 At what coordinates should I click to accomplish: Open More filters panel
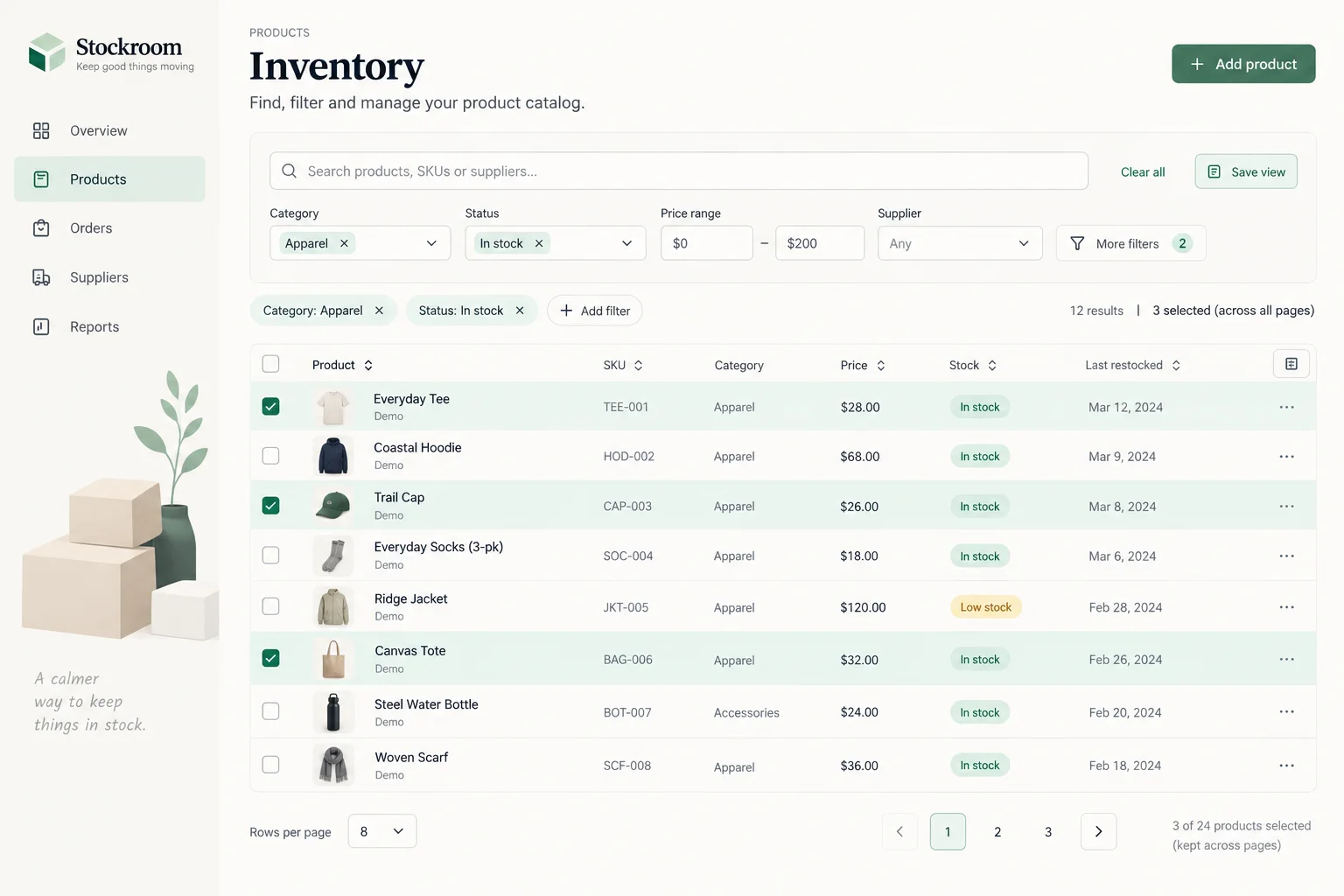[1130, 243]
